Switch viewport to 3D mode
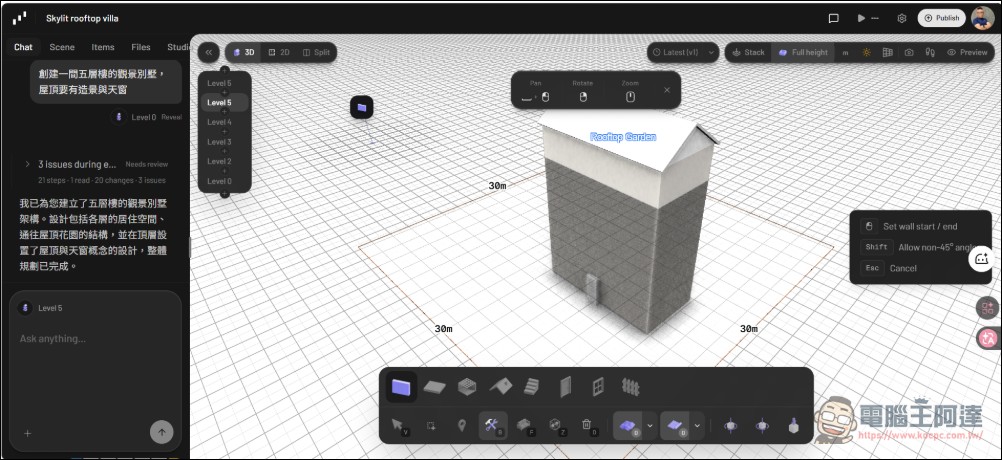Image resolution: width=1002 pixels, height=460 pixels. pos(243,52)
